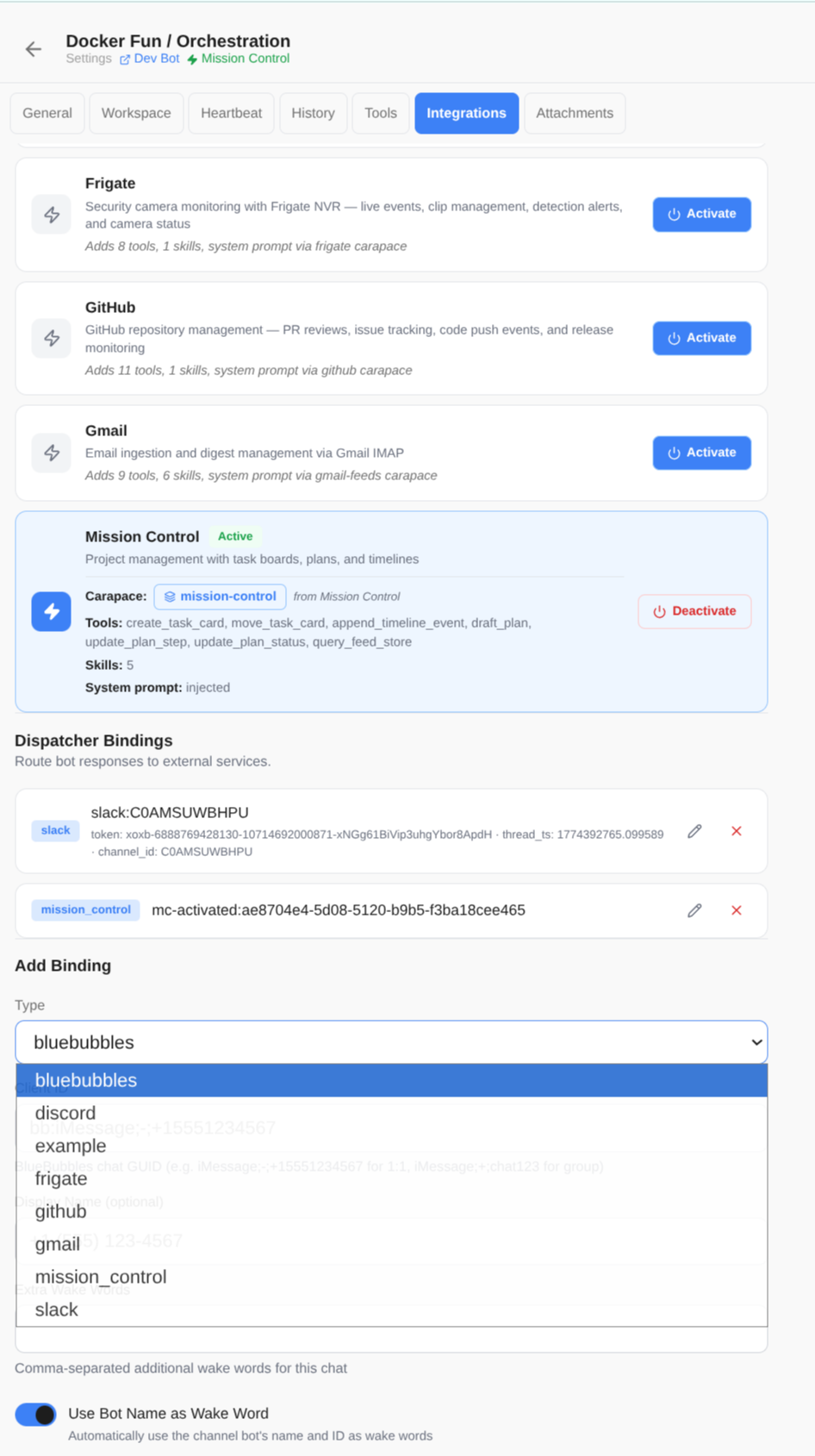Switch to the Heartbeat tab
This screenshot has width=815, height=1456.
click(x=231, y=113)
